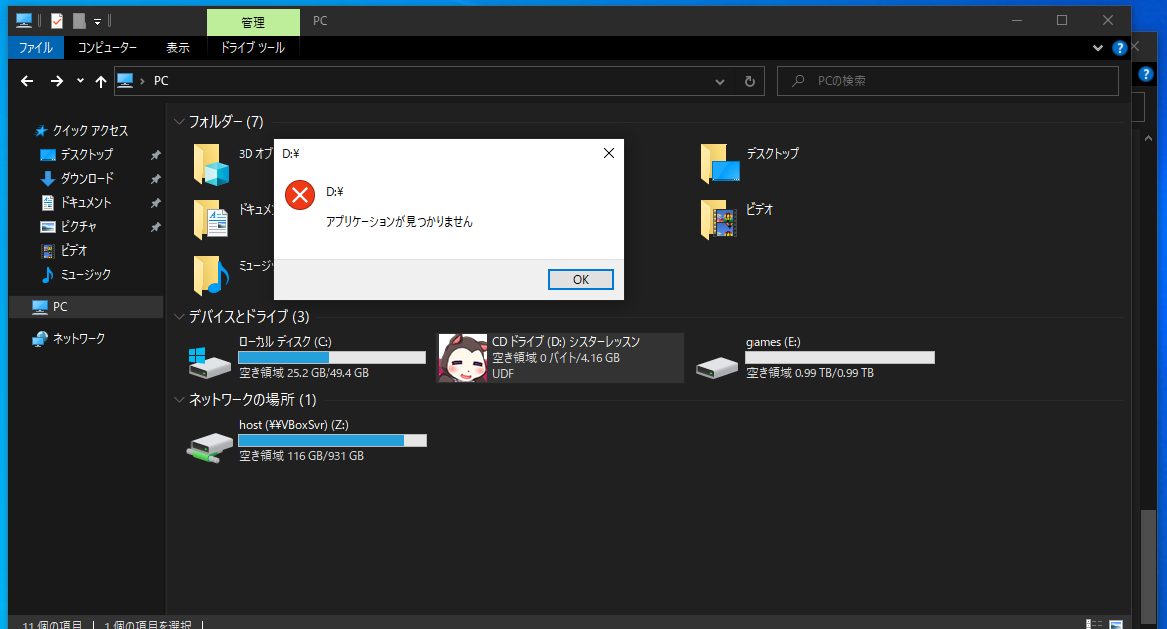Screen dimensions: 1167x629
Task: Collapse the フォルダー group
Action: point(180,122)
